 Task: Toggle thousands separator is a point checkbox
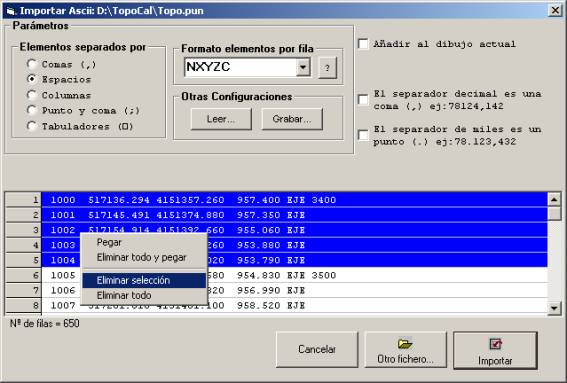click(x=363, y=135)
